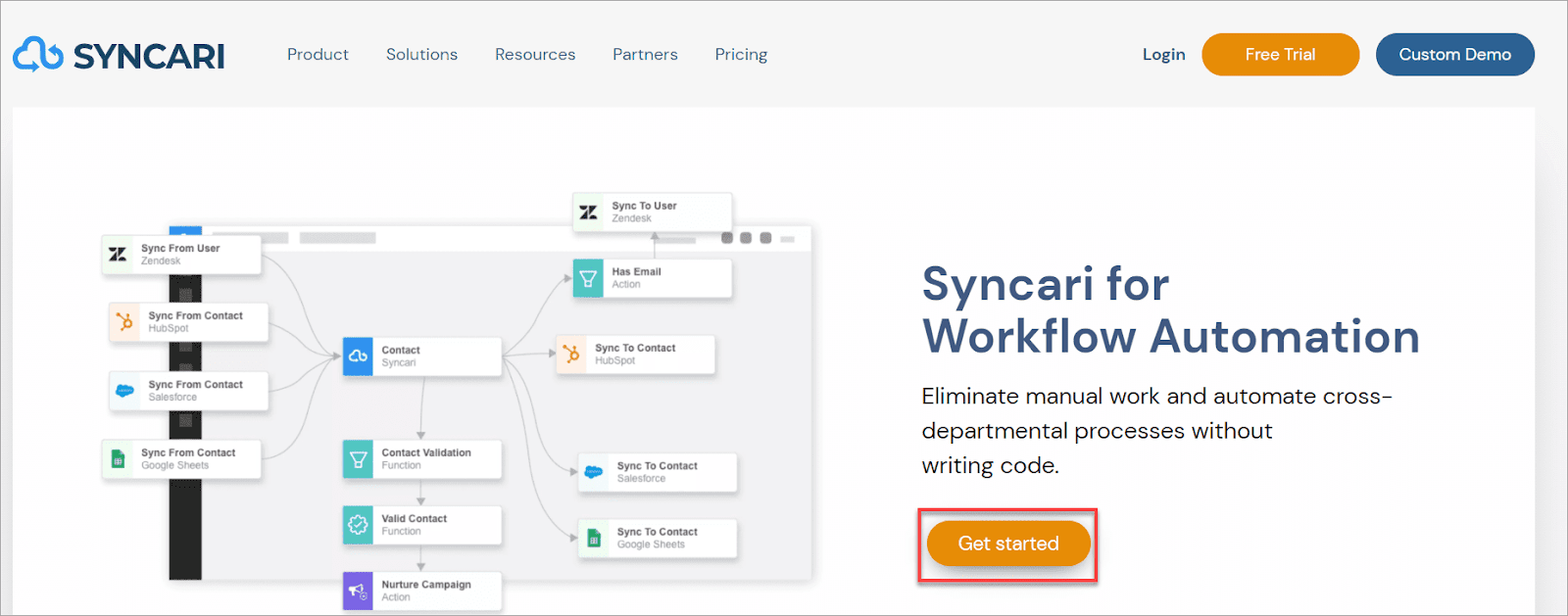Click the Valid Contact function icon
The height and width of the screenshot is (616, 1568).
[358, 525]
